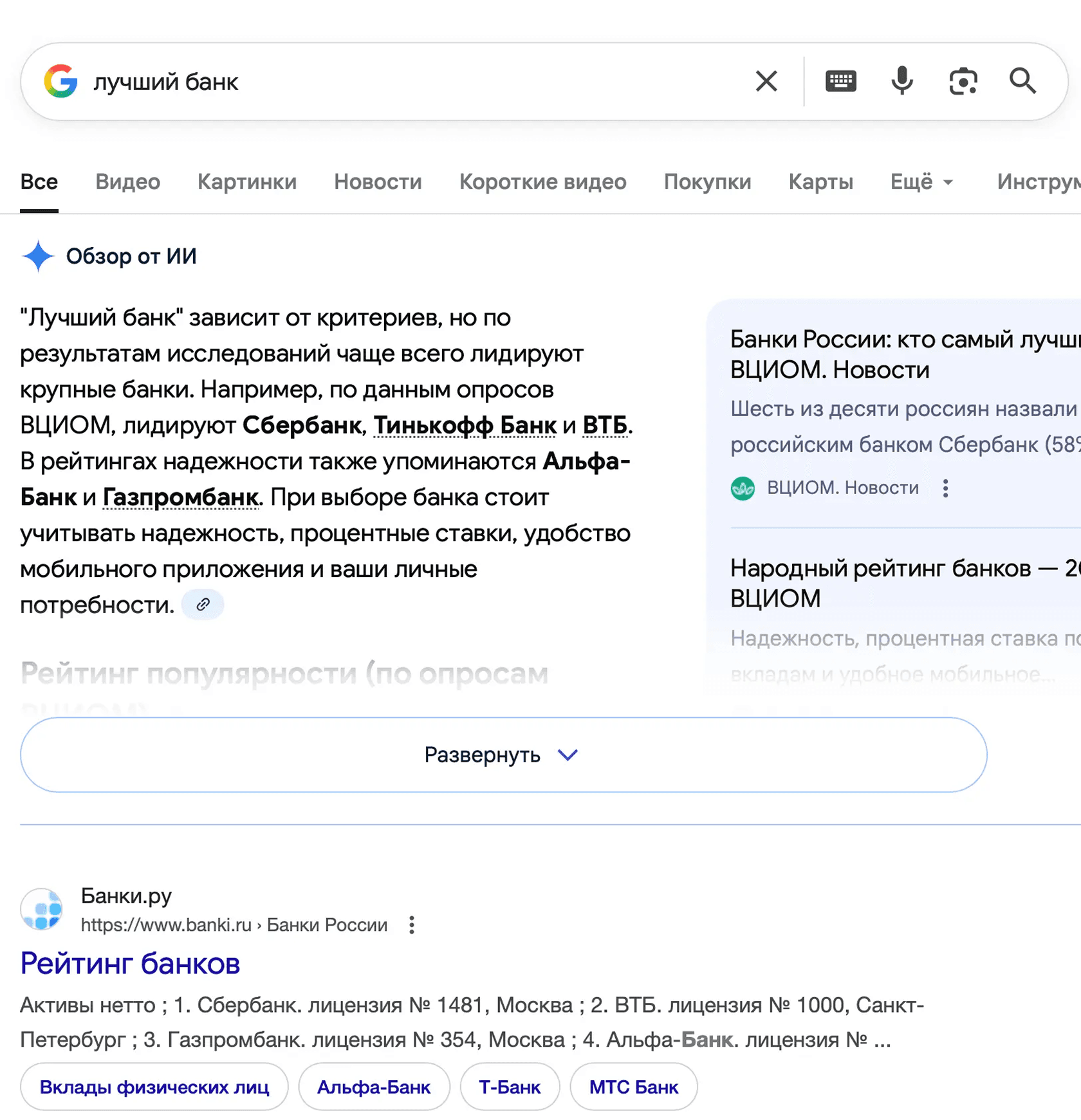Open the Карты tab

[x=820, y=182]
